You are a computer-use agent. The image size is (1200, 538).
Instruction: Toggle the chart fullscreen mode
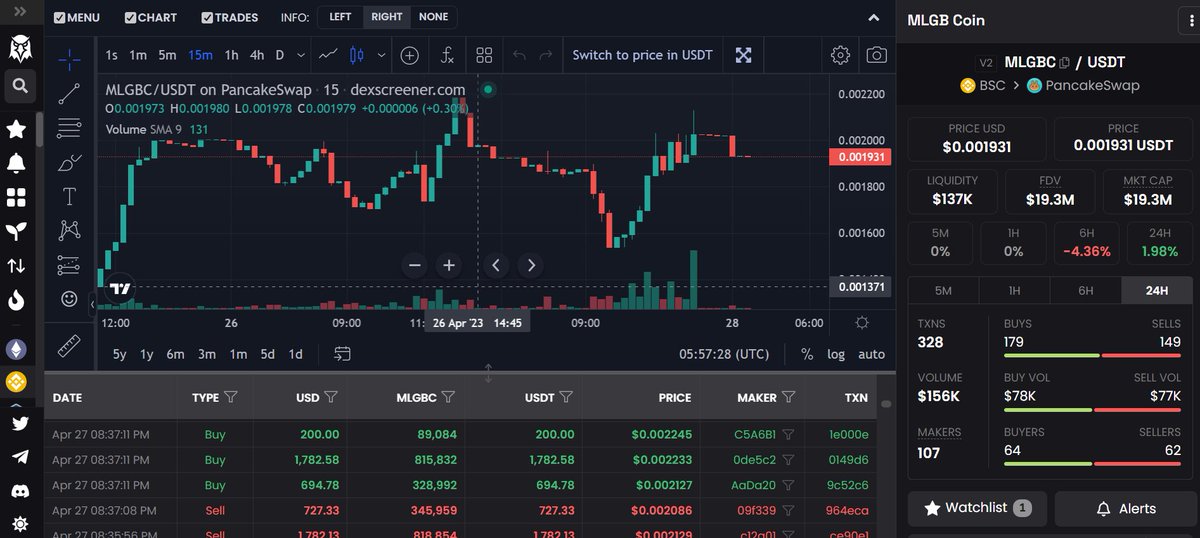point(743,55)
